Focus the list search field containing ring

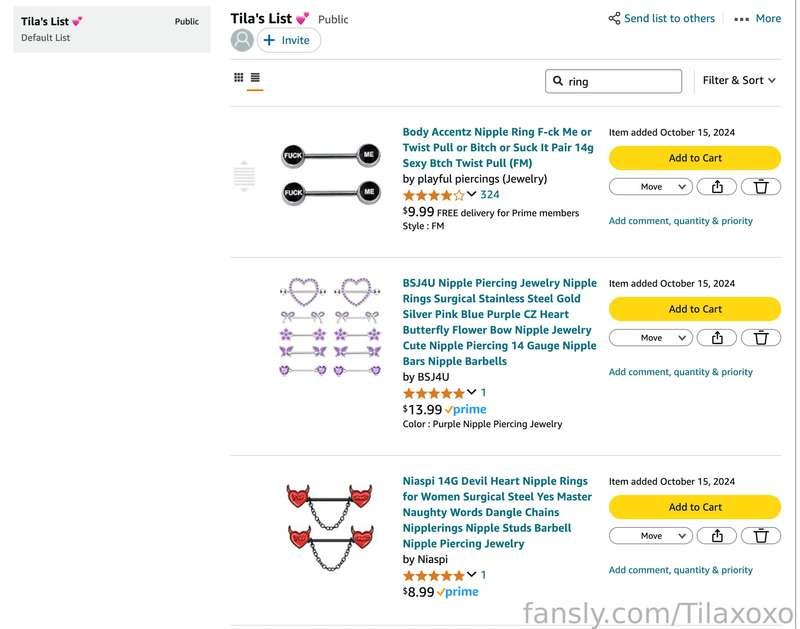click(613, 81)
